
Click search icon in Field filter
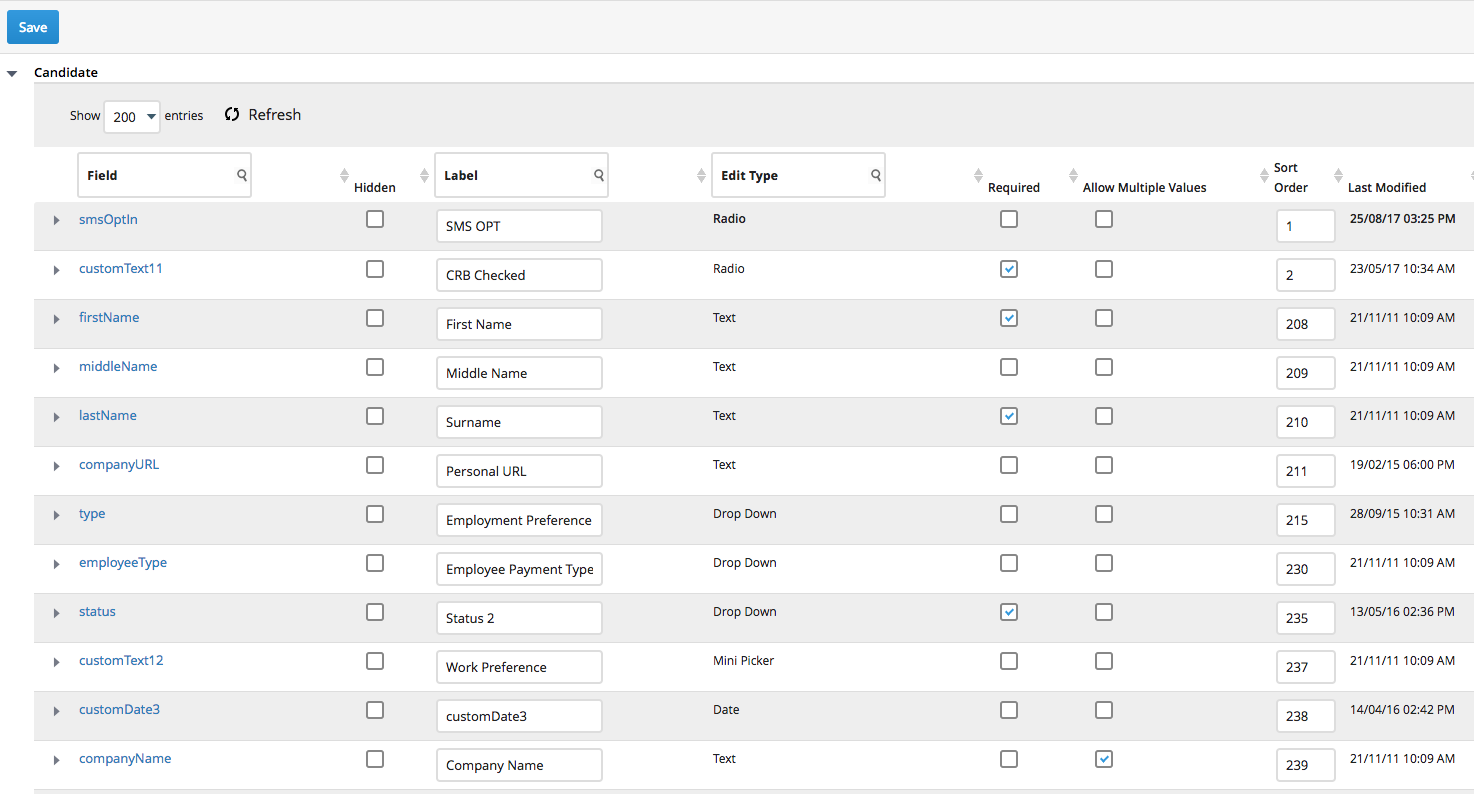click(241, 175)
